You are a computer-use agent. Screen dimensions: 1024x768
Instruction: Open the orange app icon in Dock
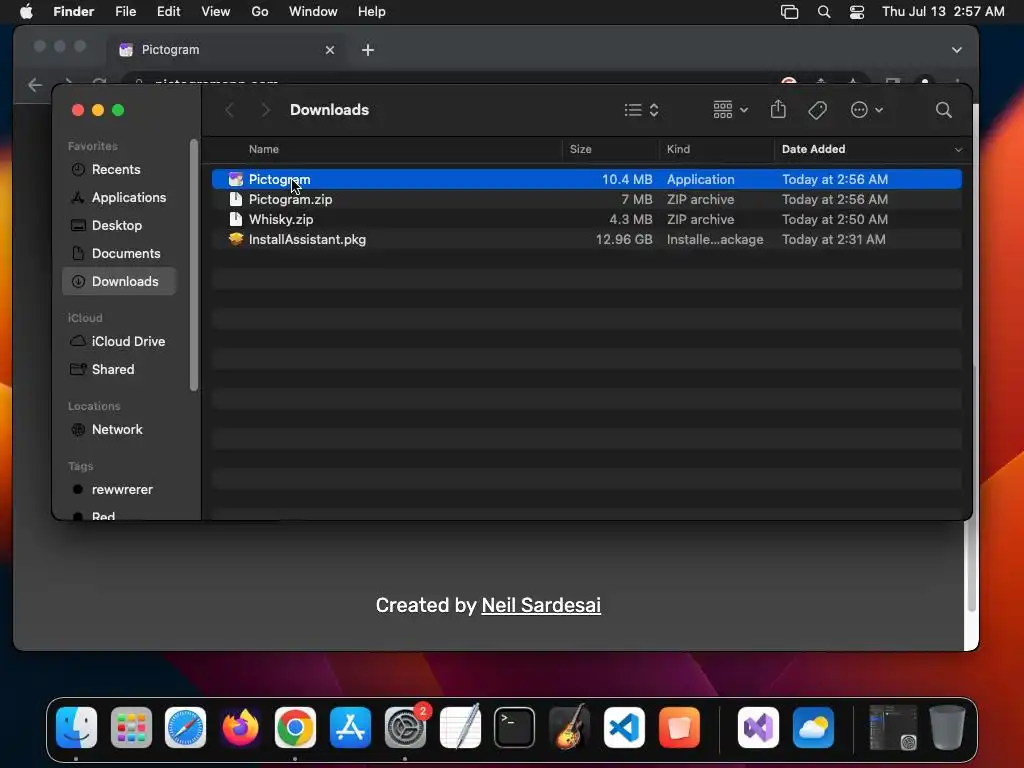coord(679,727)
